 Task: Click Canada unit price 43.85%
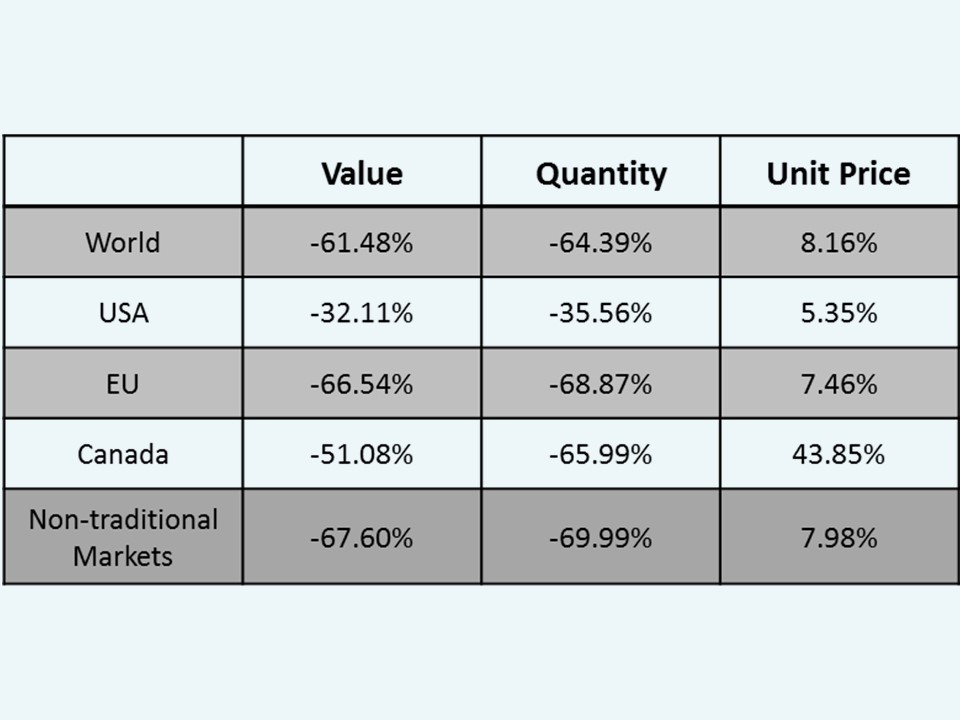point(838,454)
